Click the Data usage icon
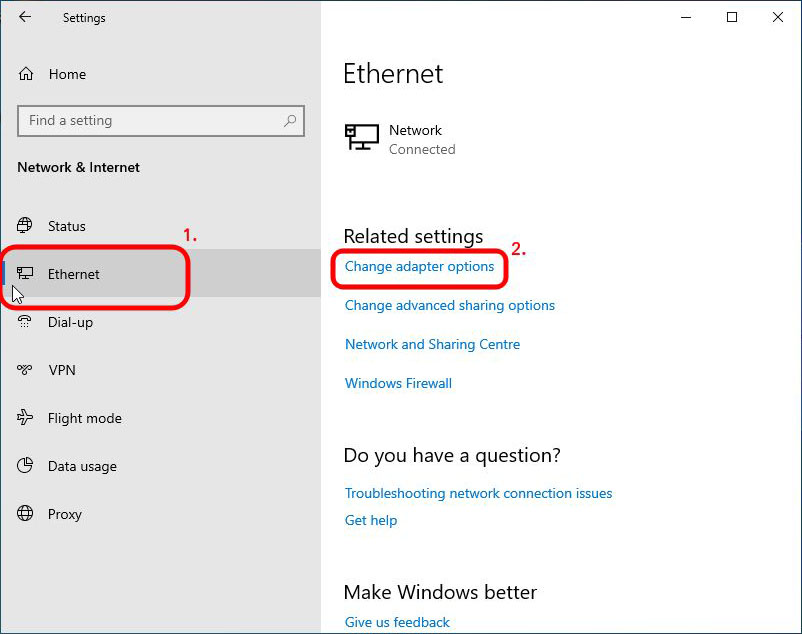The height and width of the screenshot is (634, 802). coord(26,466)
